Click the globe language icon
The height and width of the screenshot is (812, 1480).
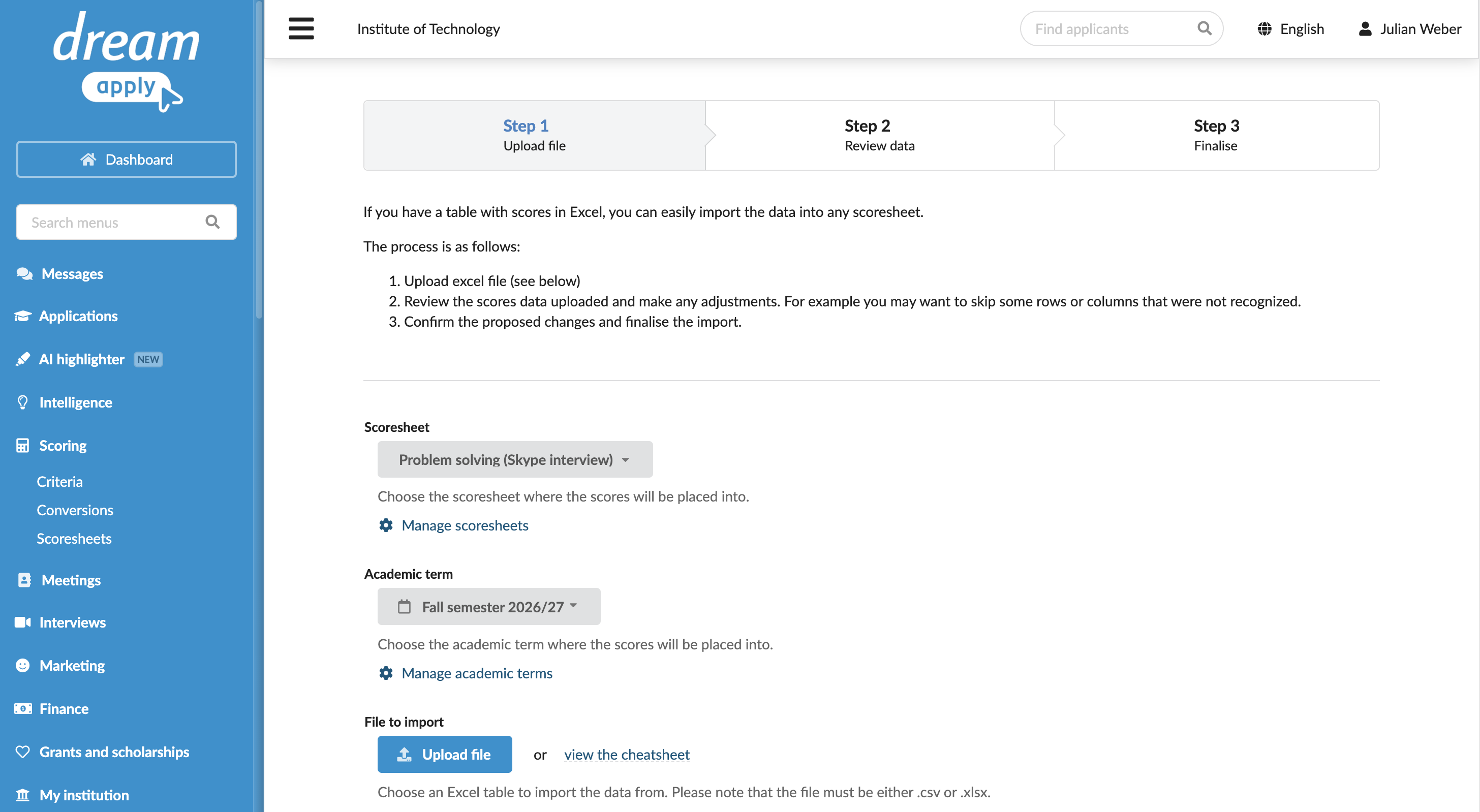(x=1264, y=29)
